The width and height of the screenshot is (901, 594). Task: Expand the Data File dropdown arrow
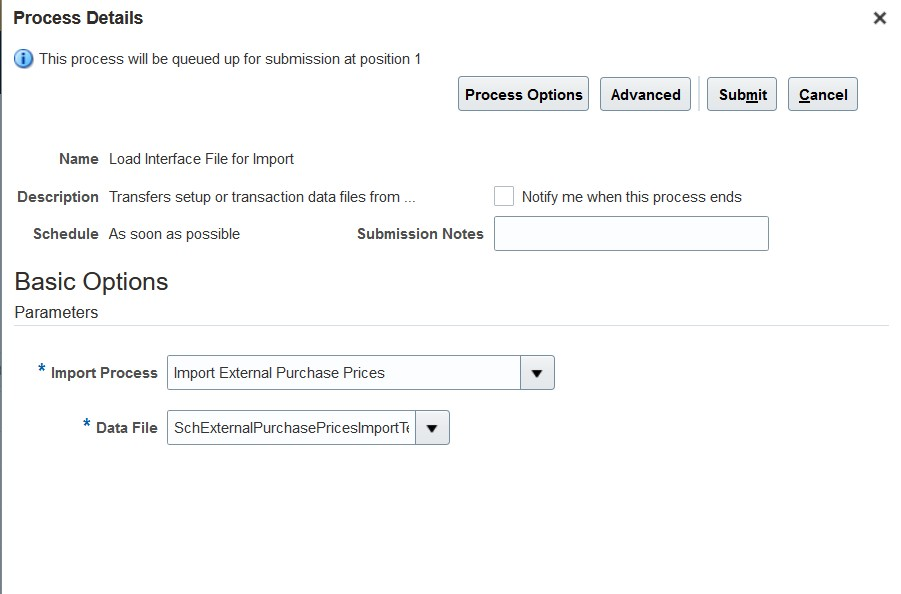[x=432, y=427]
